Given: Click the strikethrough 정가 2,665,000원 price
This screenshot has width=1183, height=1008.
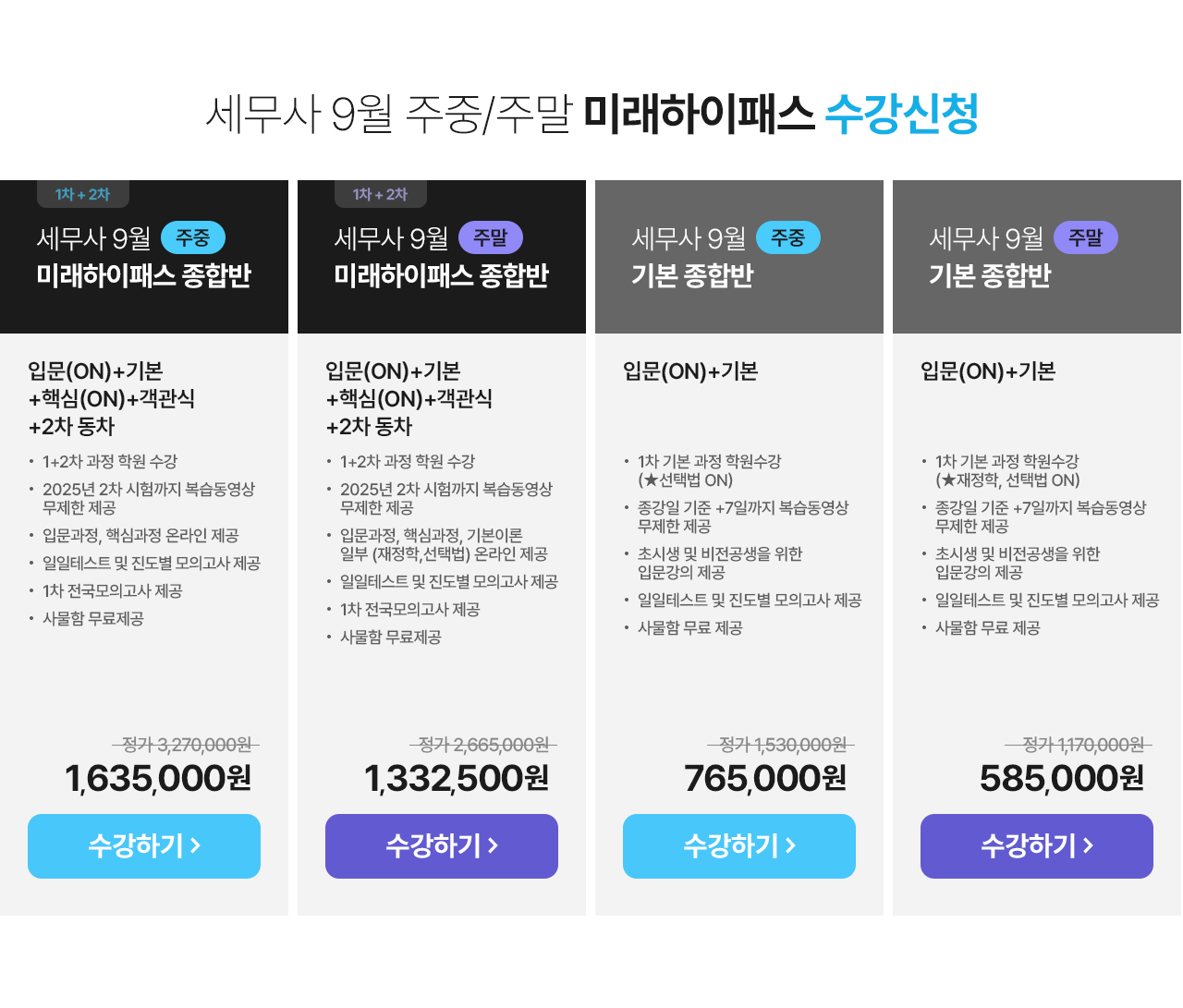Looking at the screenshot, I should point(483,745).
